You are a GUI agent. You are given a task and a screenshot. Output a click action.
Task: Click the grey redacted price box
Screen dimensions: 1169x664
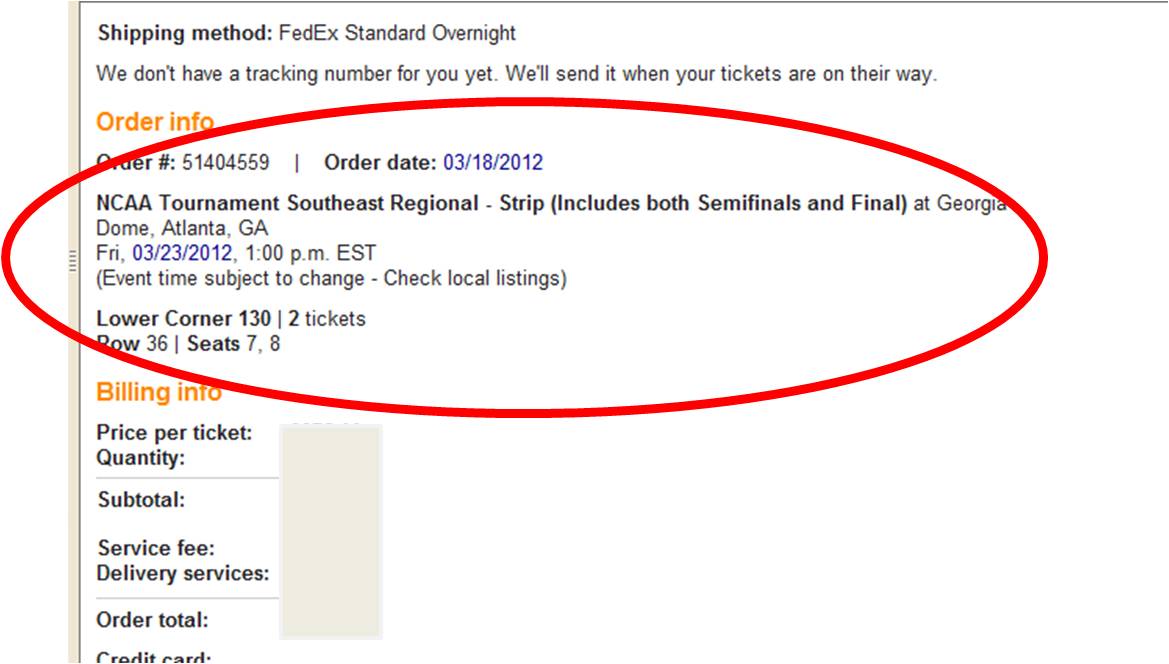tap(331, 532)
